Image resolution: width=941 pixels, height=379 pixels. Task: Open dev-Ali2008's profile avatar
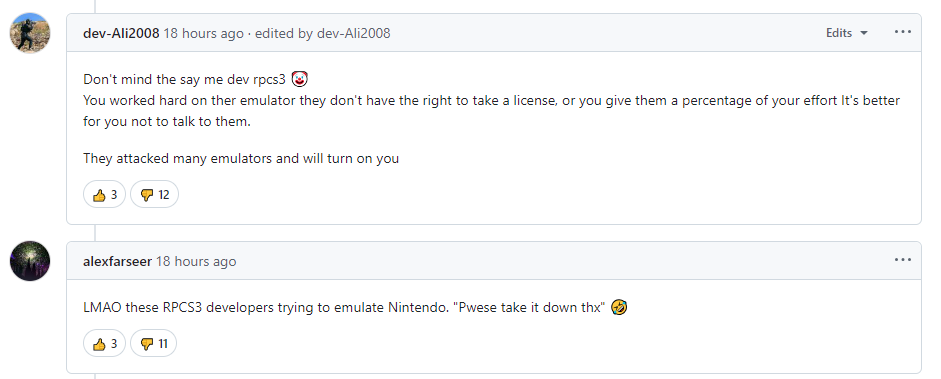click(30, 33)
